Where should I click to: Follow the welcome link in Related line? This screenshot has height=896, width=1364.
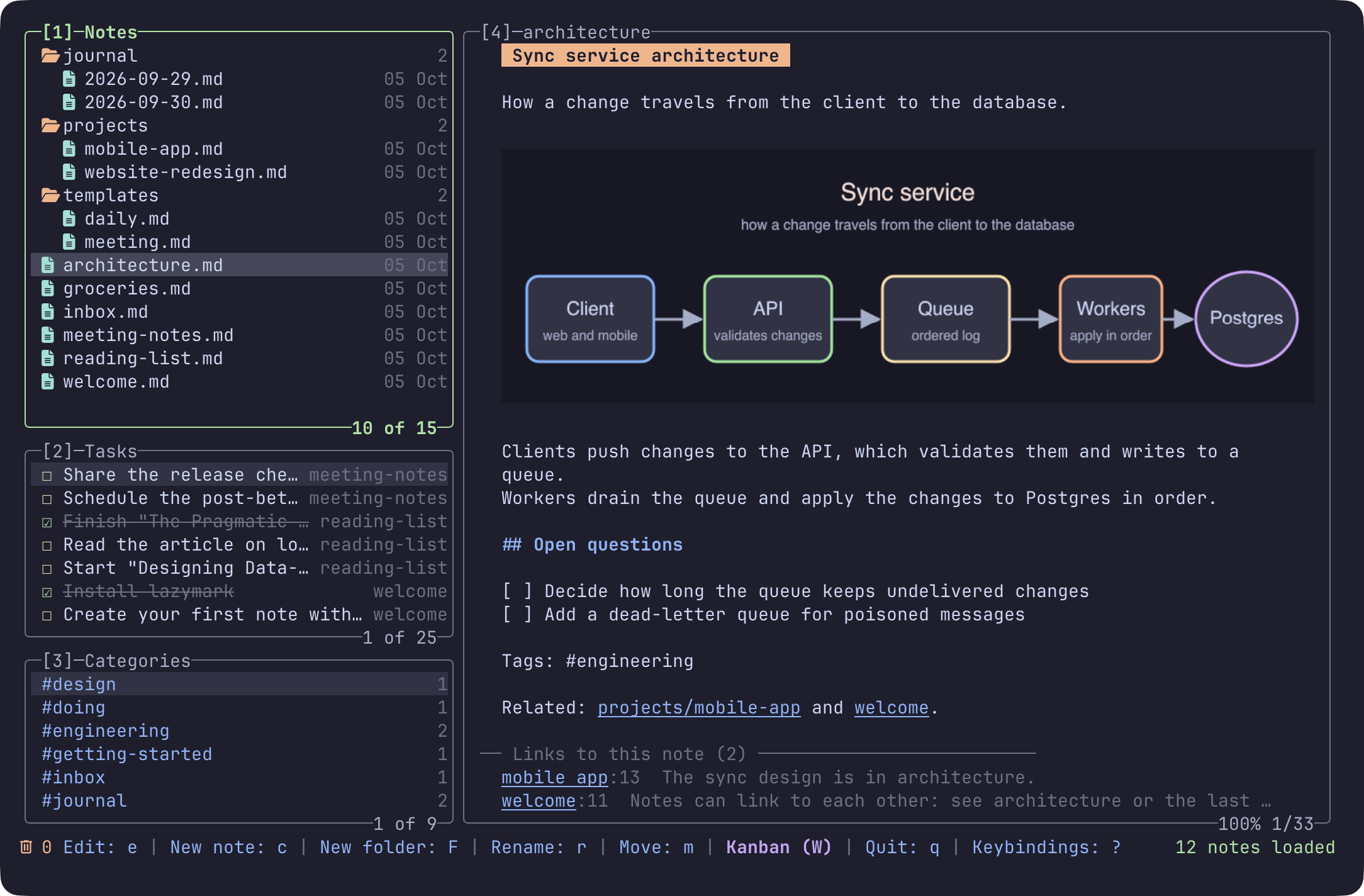tap(892, 708)
